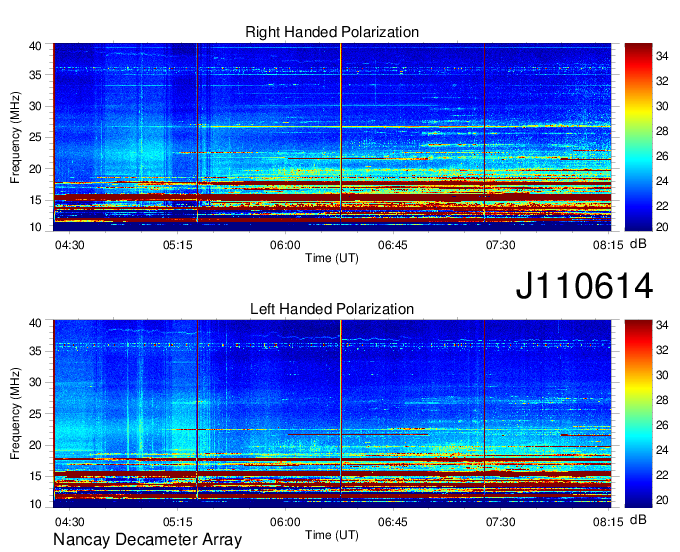680x552 pixels.
Task: Click the 06:00 time tick of Right Handed plot
Action: 285,245
